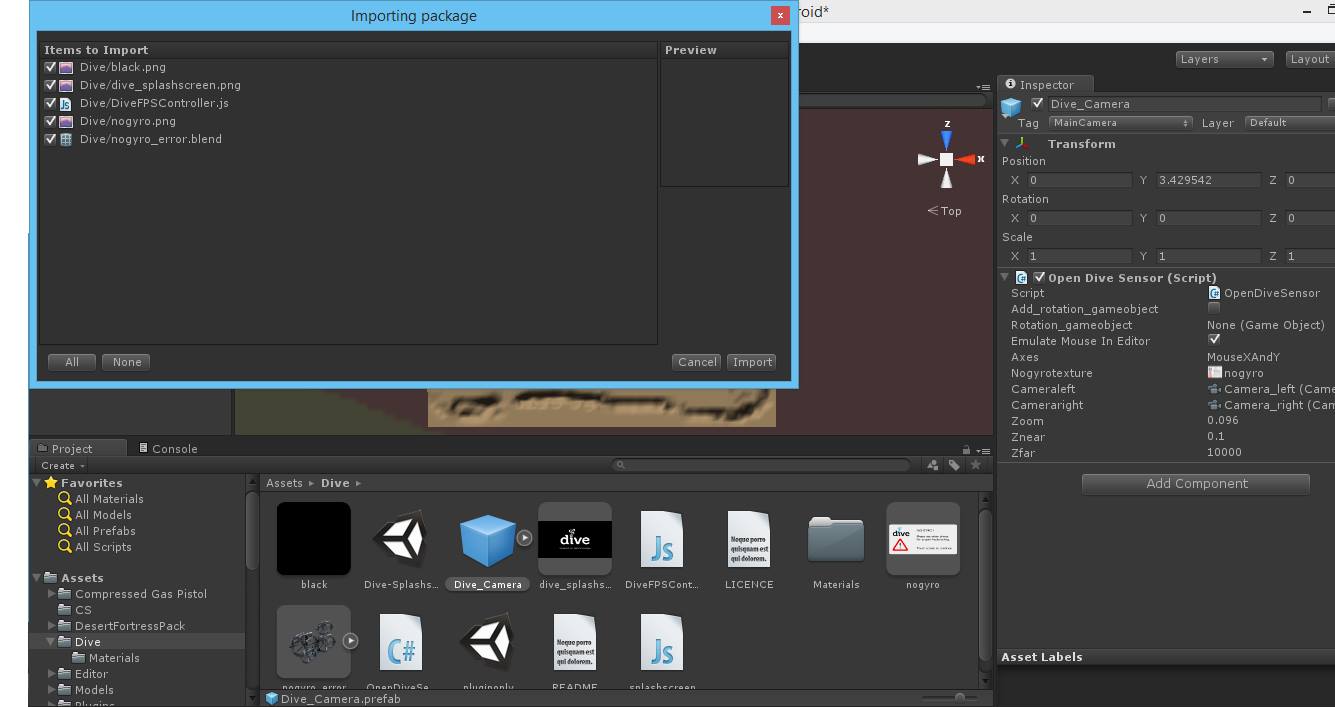Open the Layout dropdown
The width and height of the screenshot is (1335, 707).
(1310, 59)
